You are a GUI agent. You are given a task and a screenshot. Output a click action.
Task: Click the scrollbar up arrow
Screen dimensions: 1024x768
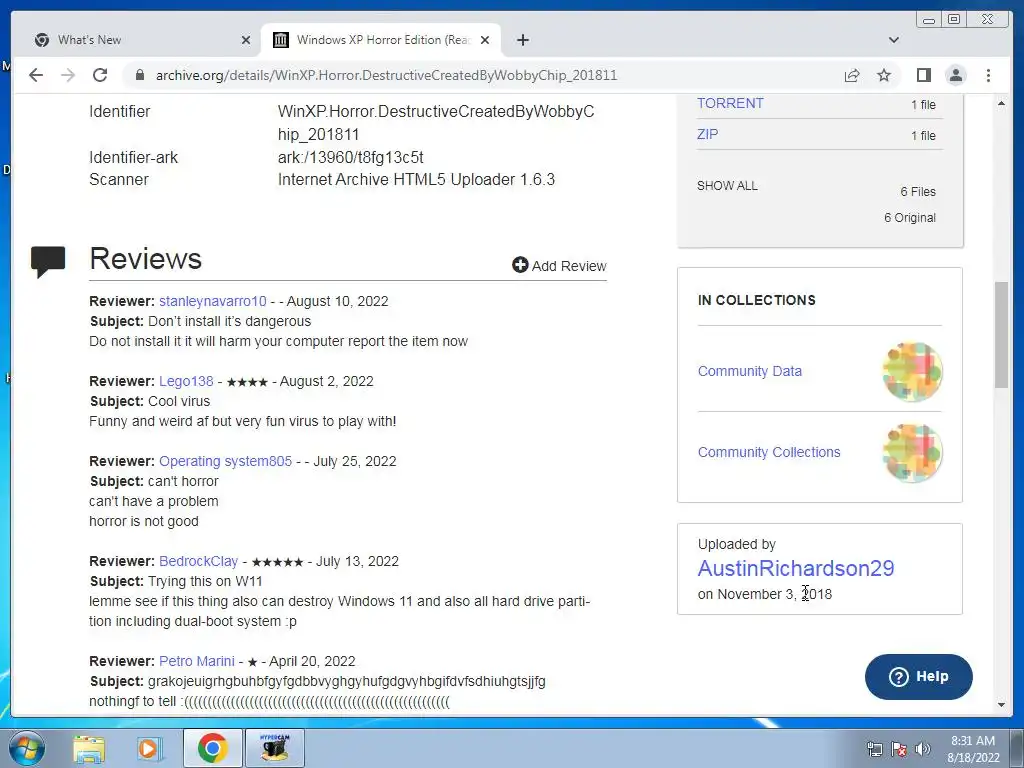click(1001, 104)
